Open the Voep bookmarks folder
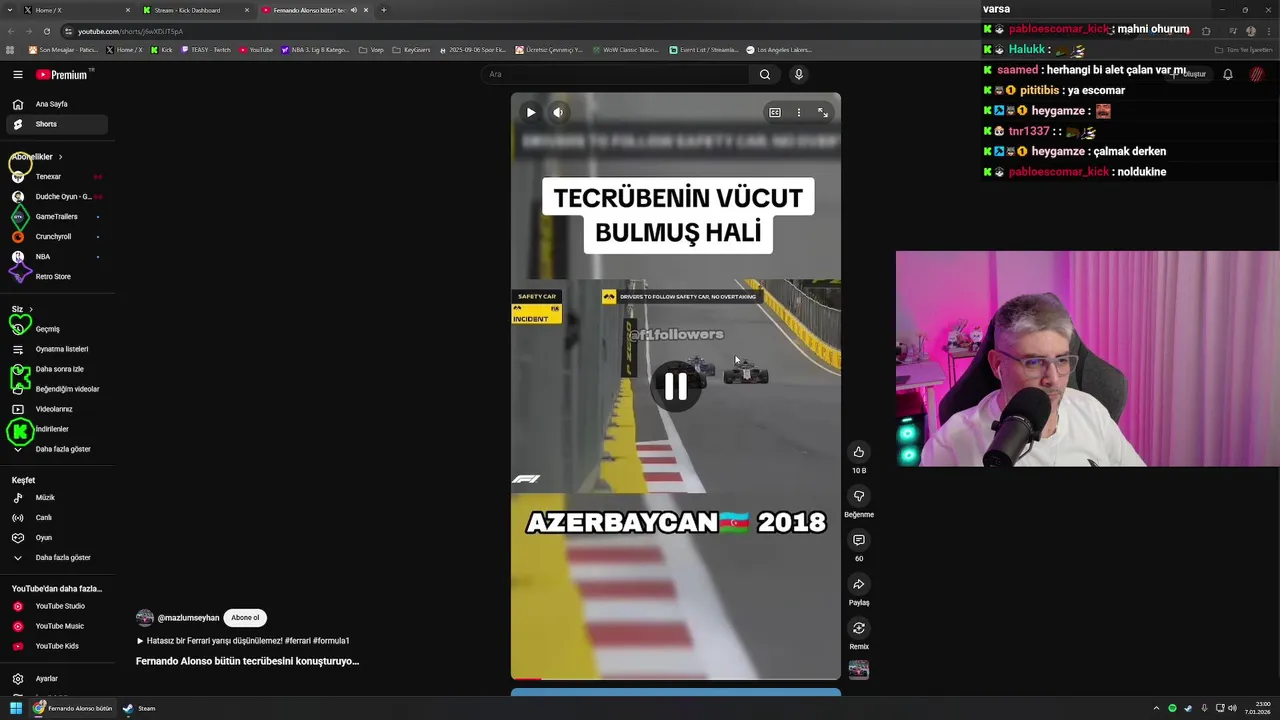This screenshot has width=1280, height=720. point(371,49)
